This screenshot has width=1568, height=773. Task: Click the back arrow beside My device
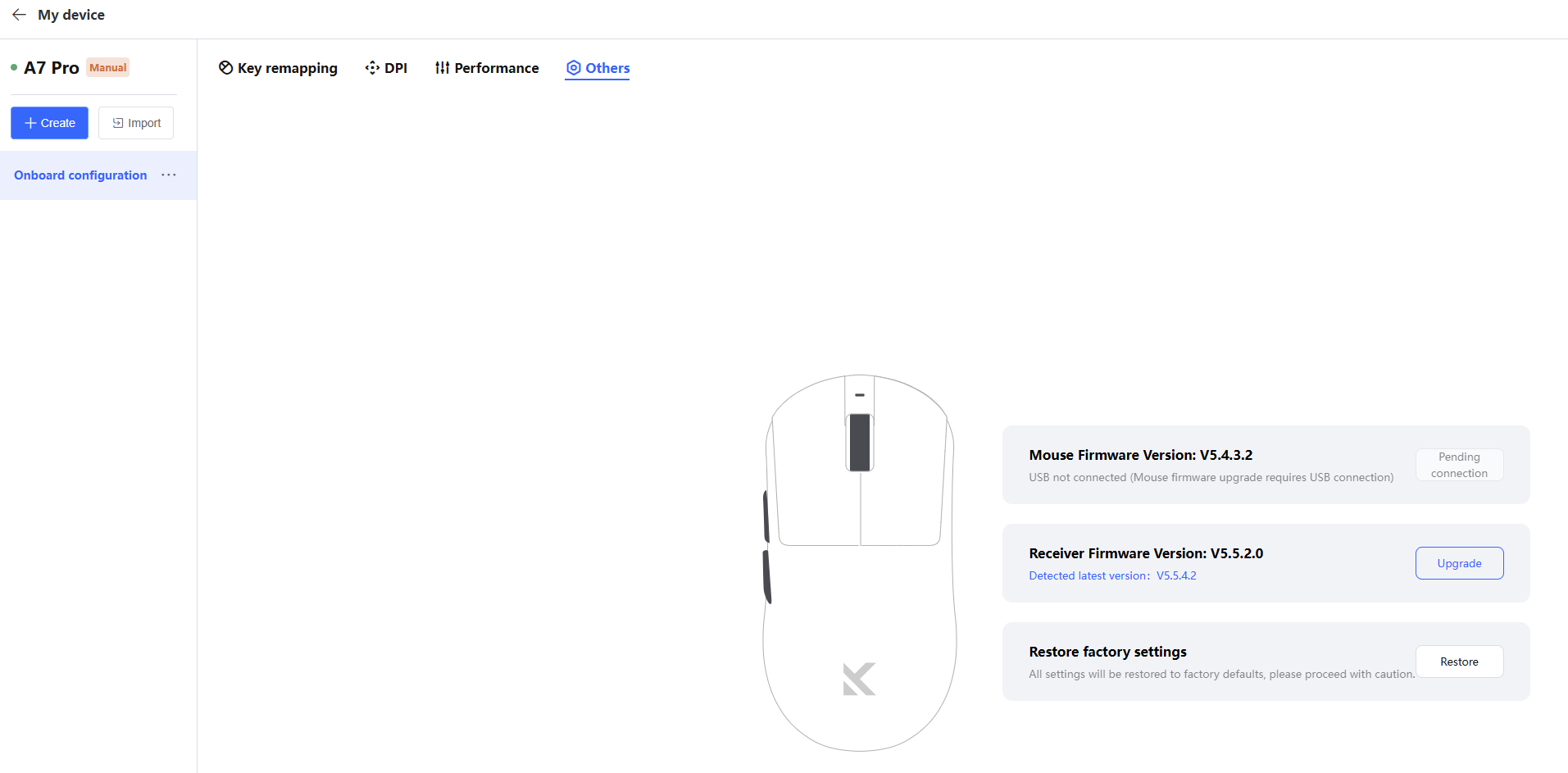pos(19,15)
